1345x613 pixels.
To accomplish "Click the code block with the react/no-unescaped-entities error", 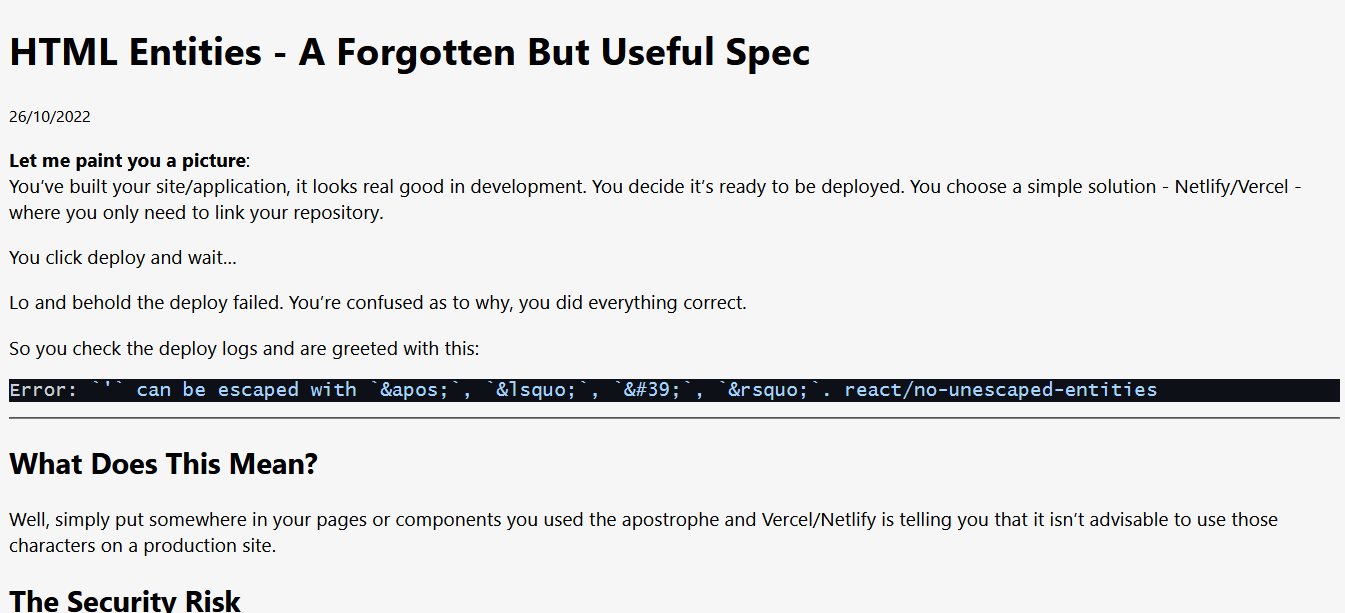I will (x=674, y=390).
